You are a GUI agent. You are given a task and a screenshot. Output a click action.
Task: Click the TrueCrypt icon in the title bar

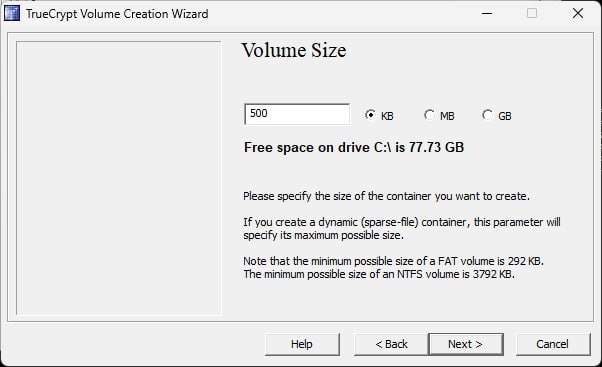[12, 13]
